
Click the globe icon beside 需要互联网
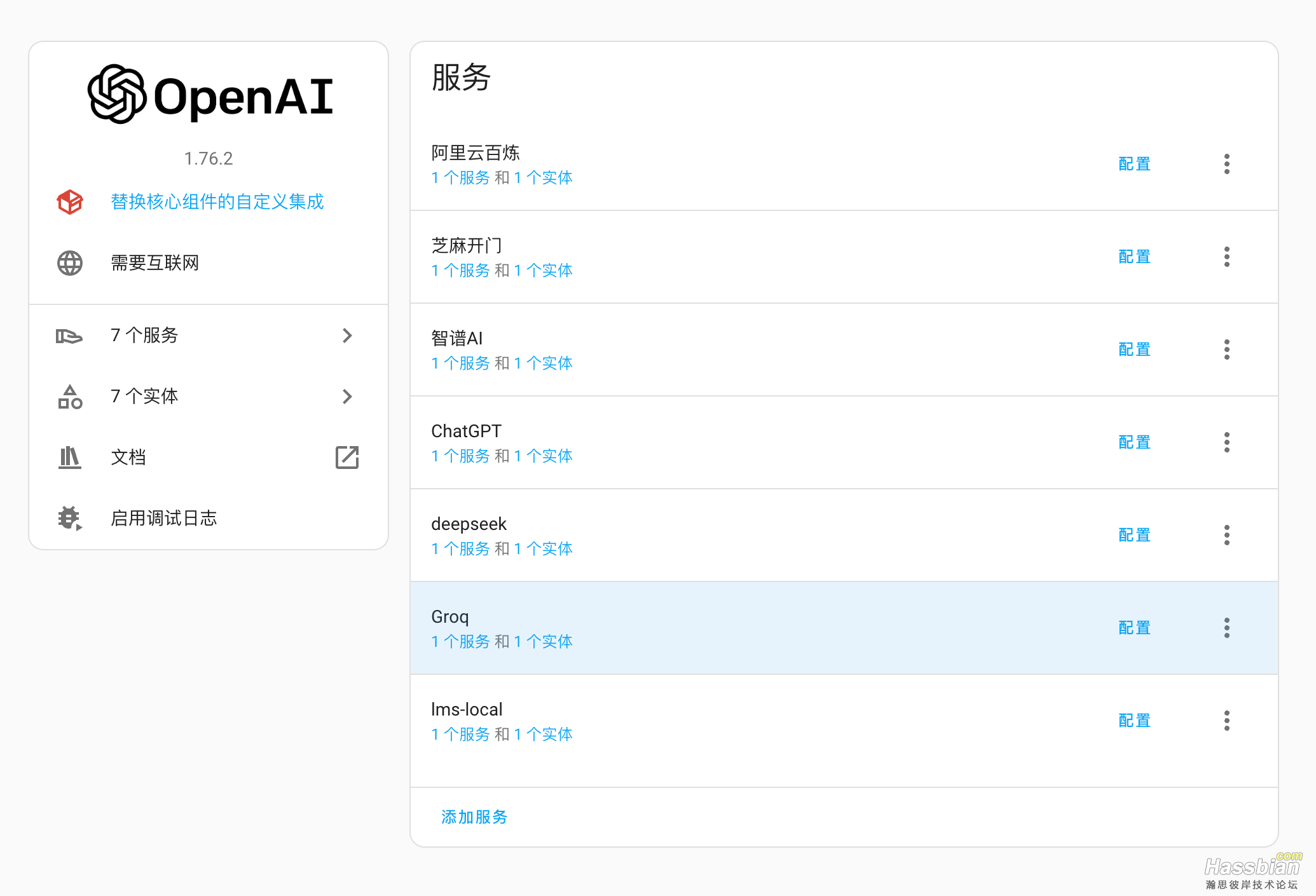(70, 263)
